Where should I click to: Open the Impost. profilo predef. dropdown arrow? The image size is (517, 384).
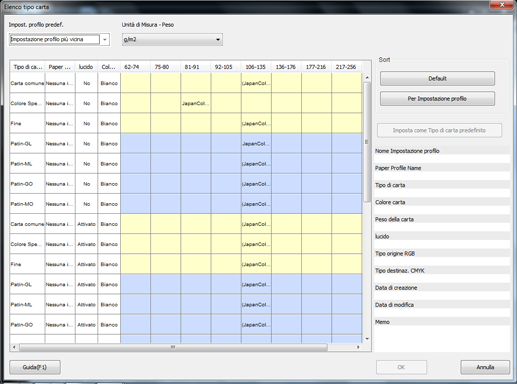(x=105, y=39)
